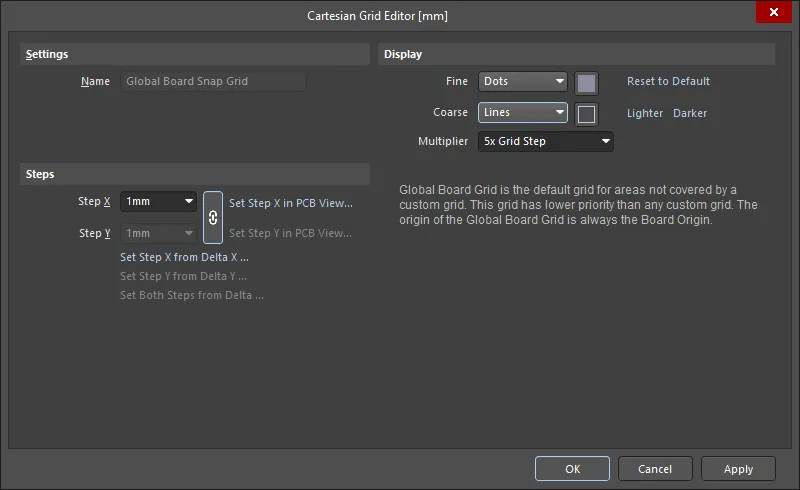800x490 pixels.
Task: Open the Coarse grid color swatch
Action: 586,114
